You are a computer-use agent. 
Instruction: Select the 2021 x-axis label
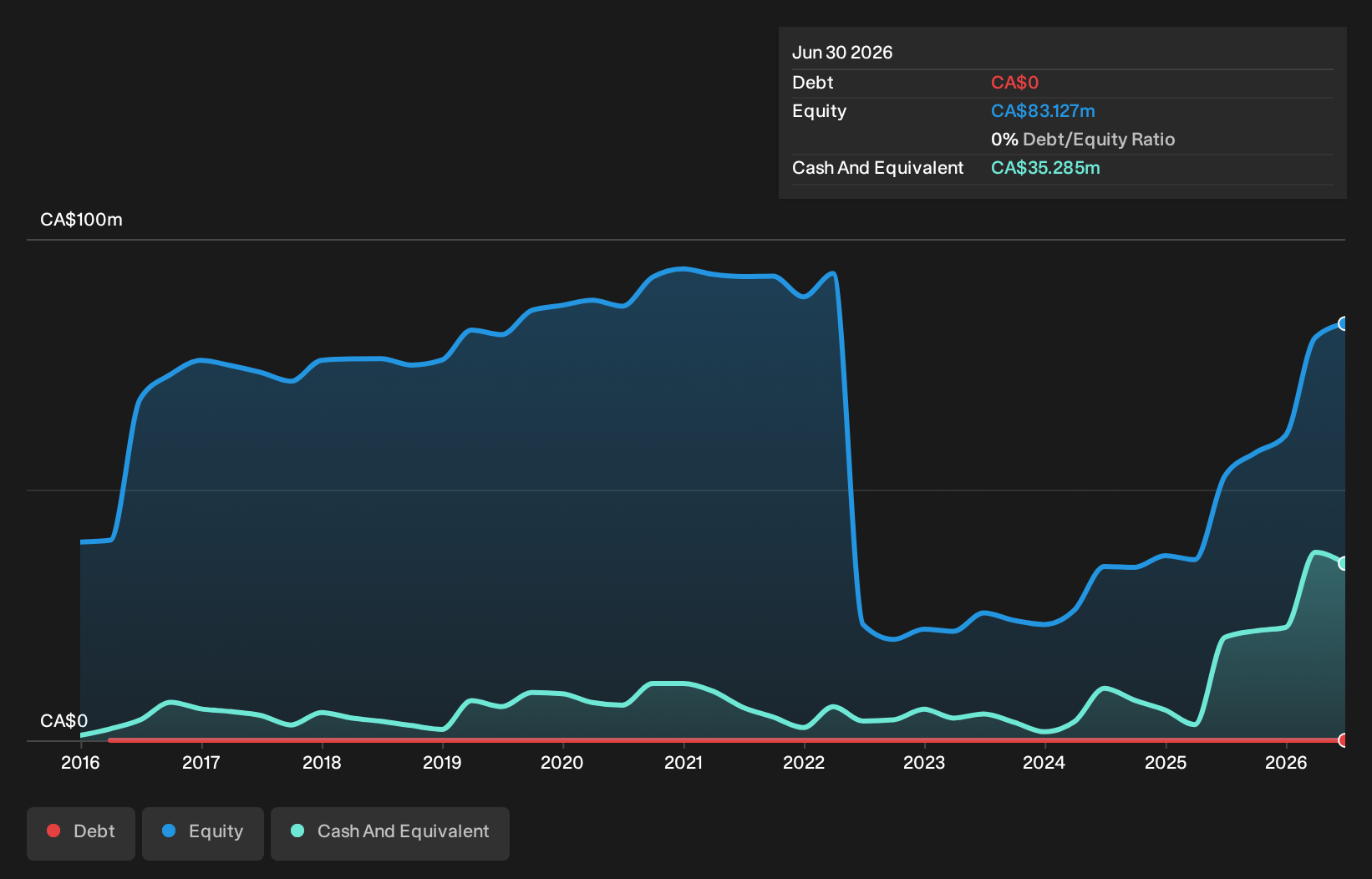tap(683, 763)
